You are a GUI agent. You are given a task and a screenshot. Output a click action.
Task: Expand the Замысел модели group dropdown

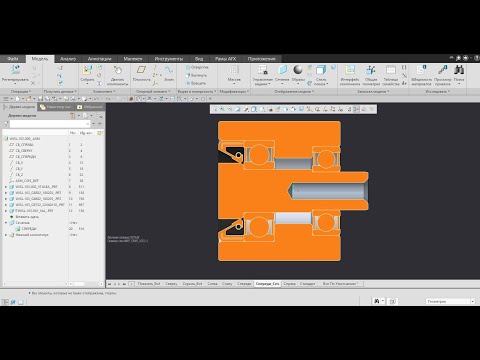[x=373, y=91]
